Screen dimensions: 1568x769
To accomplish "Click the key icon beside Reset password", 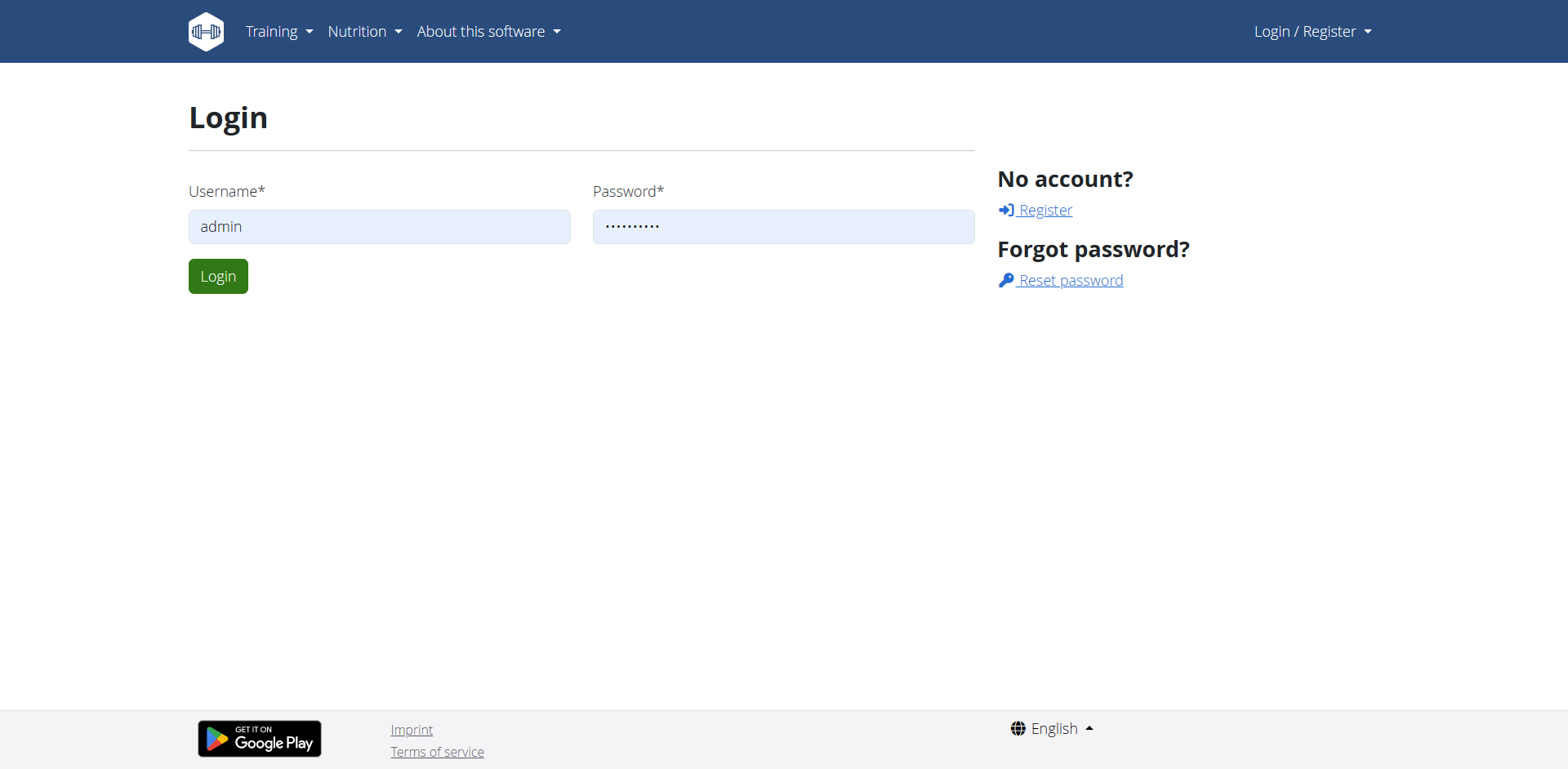I will [x=1006, y=280].
